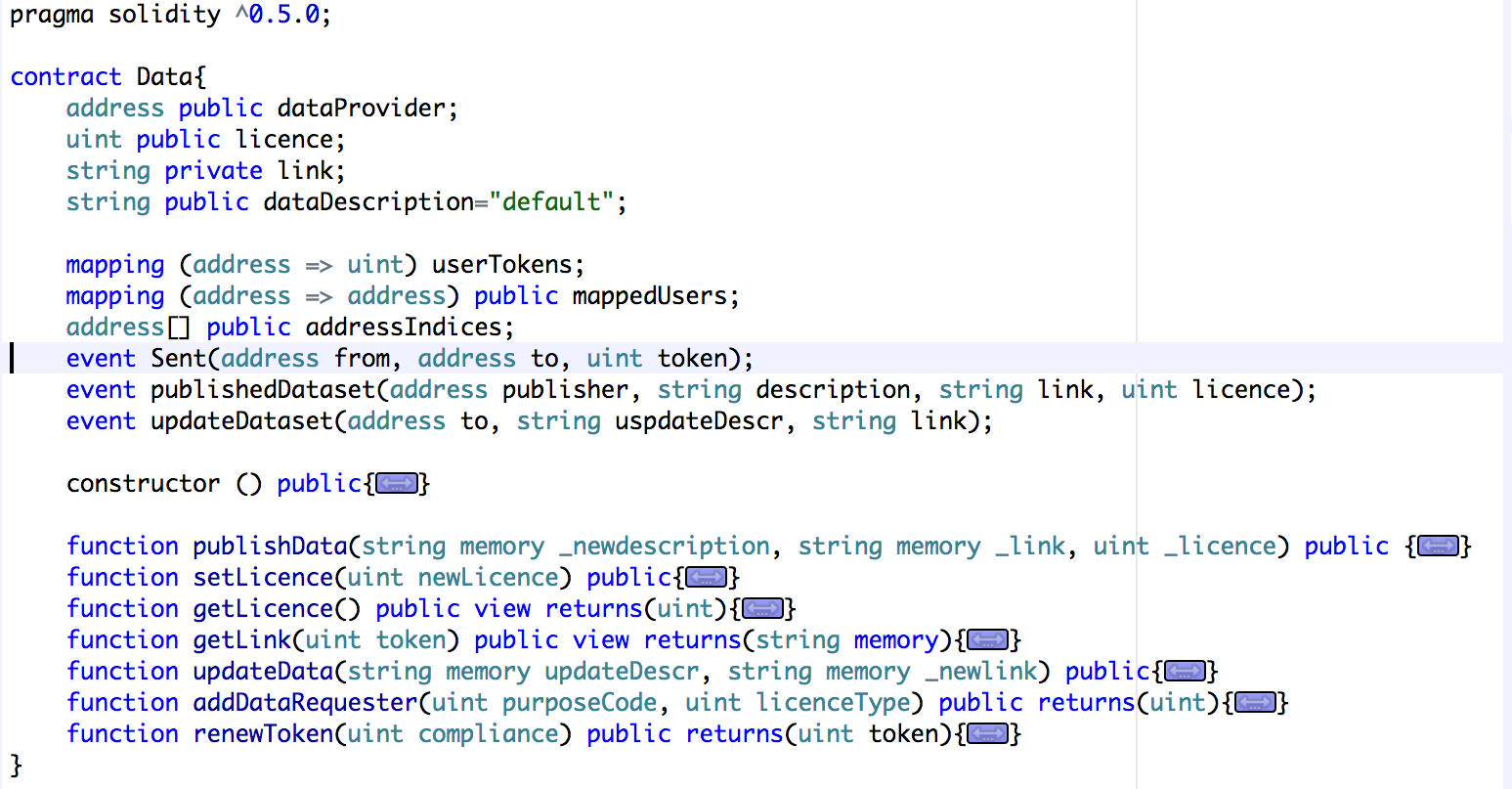Unfold the getLicence function body
Image resolution: width=1512 pixels, height=789 pixels.
point(763,609)
